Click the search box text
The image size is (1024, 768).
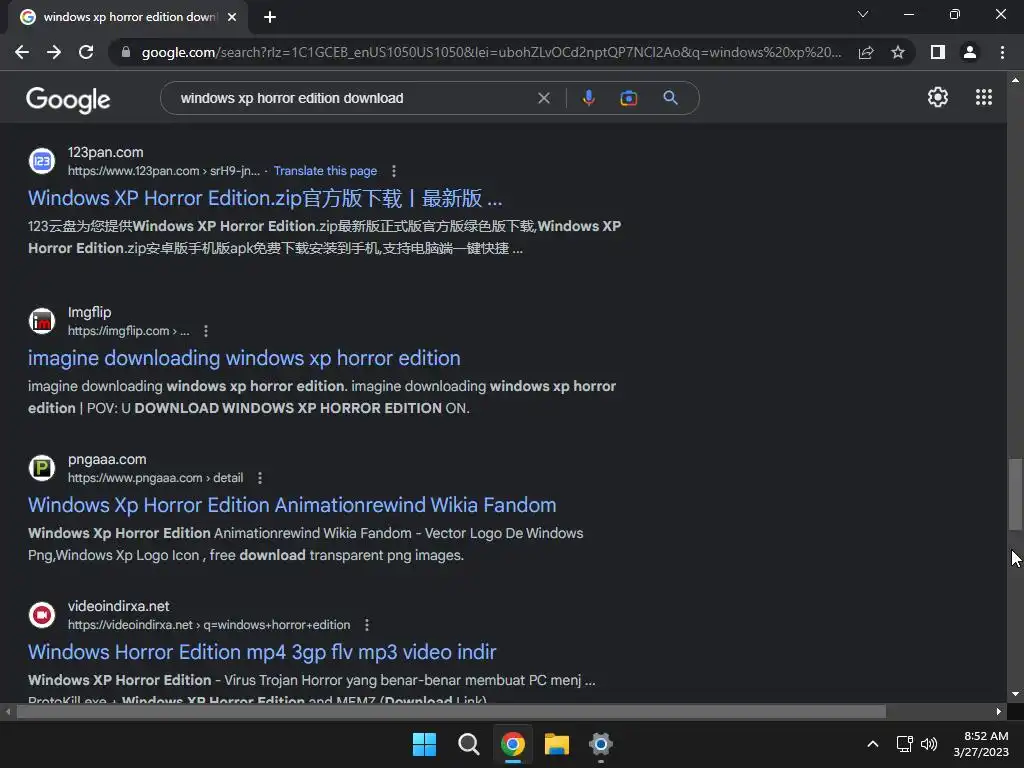click(x=292, y=98)
